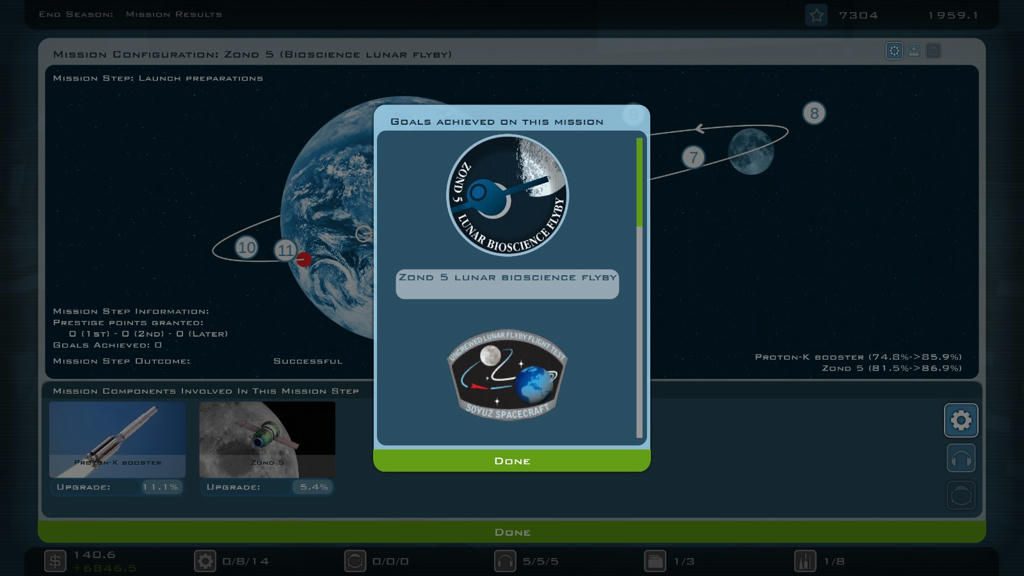Screen dimensions: 1024x576
Task: Open the Zond 5 Lunar Bioscience Flyby patch
Action: [x=507, y=195]
